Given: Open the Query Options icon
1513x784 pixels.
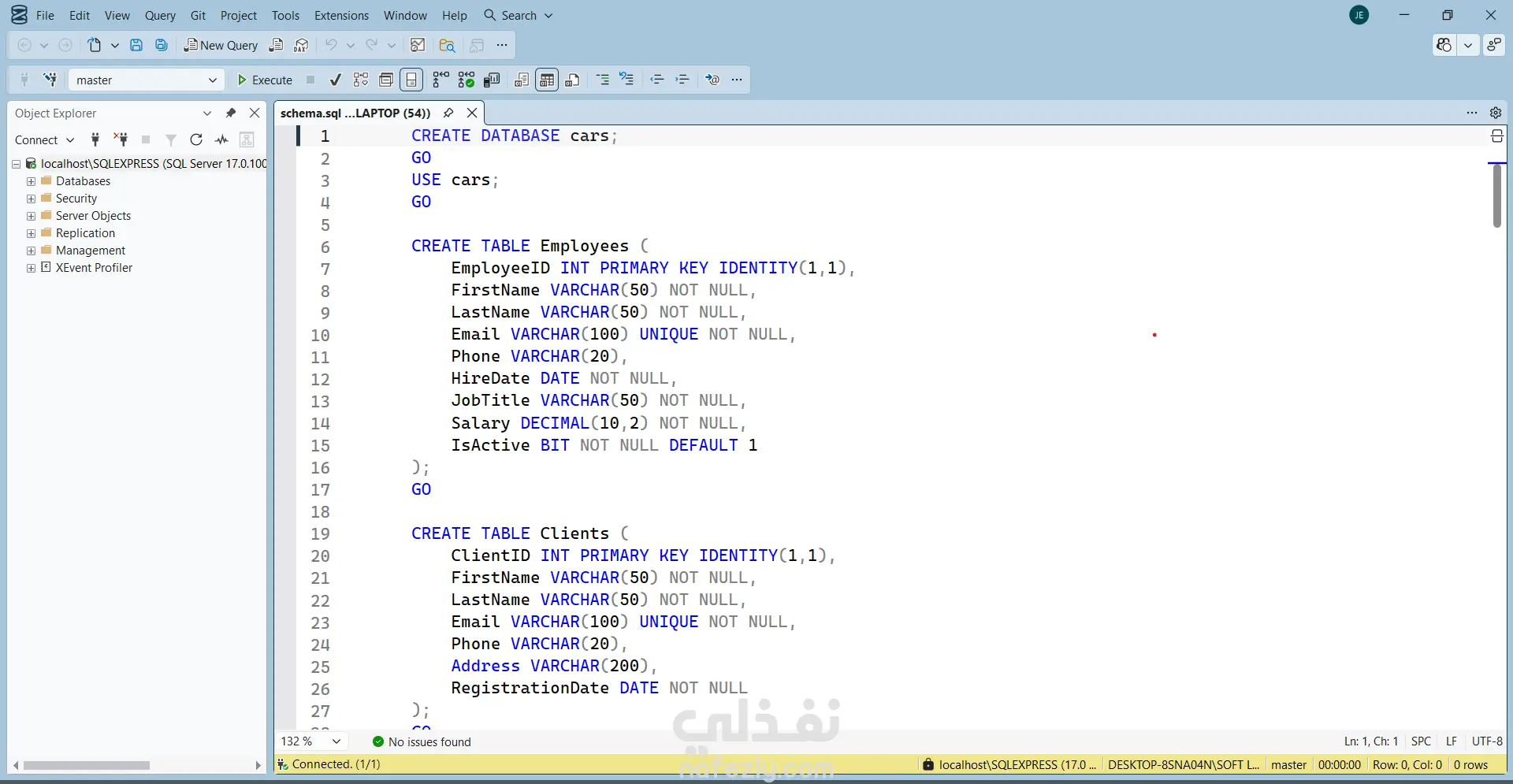Looking at the screenshot, I should coord(386,80).
